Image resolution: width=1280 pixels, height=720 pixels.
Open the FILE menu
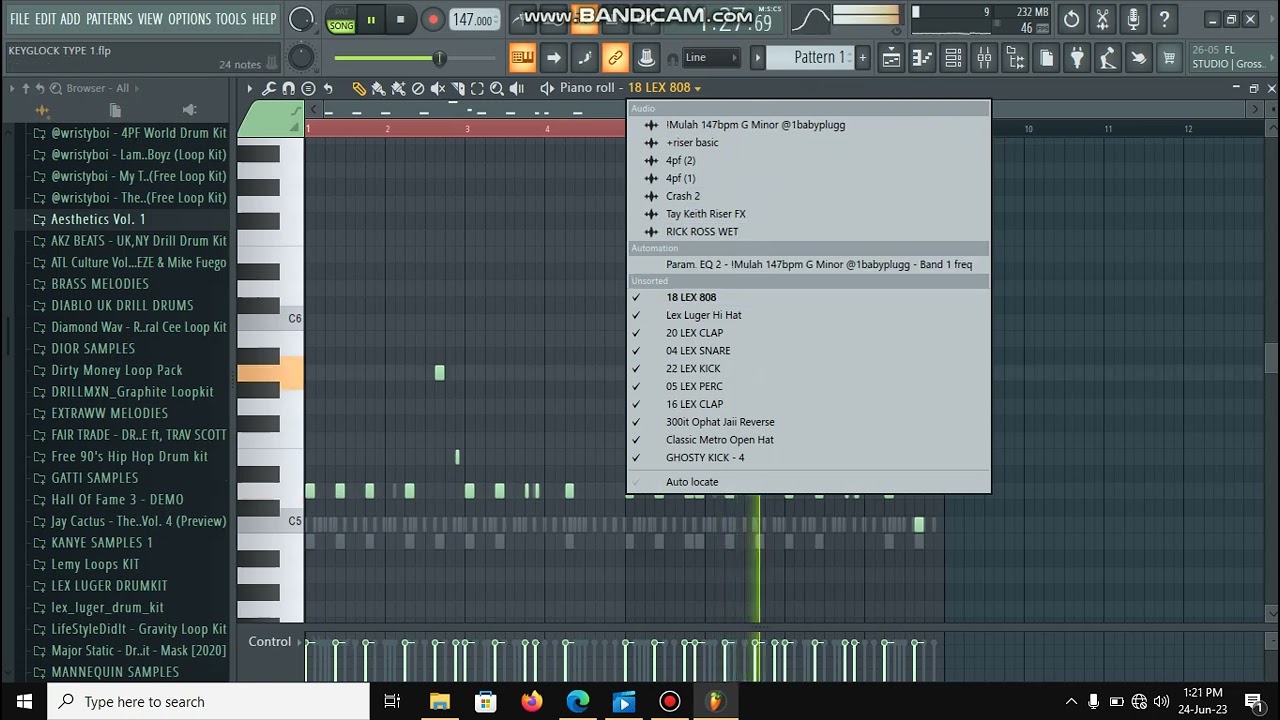tap(19, 19)
